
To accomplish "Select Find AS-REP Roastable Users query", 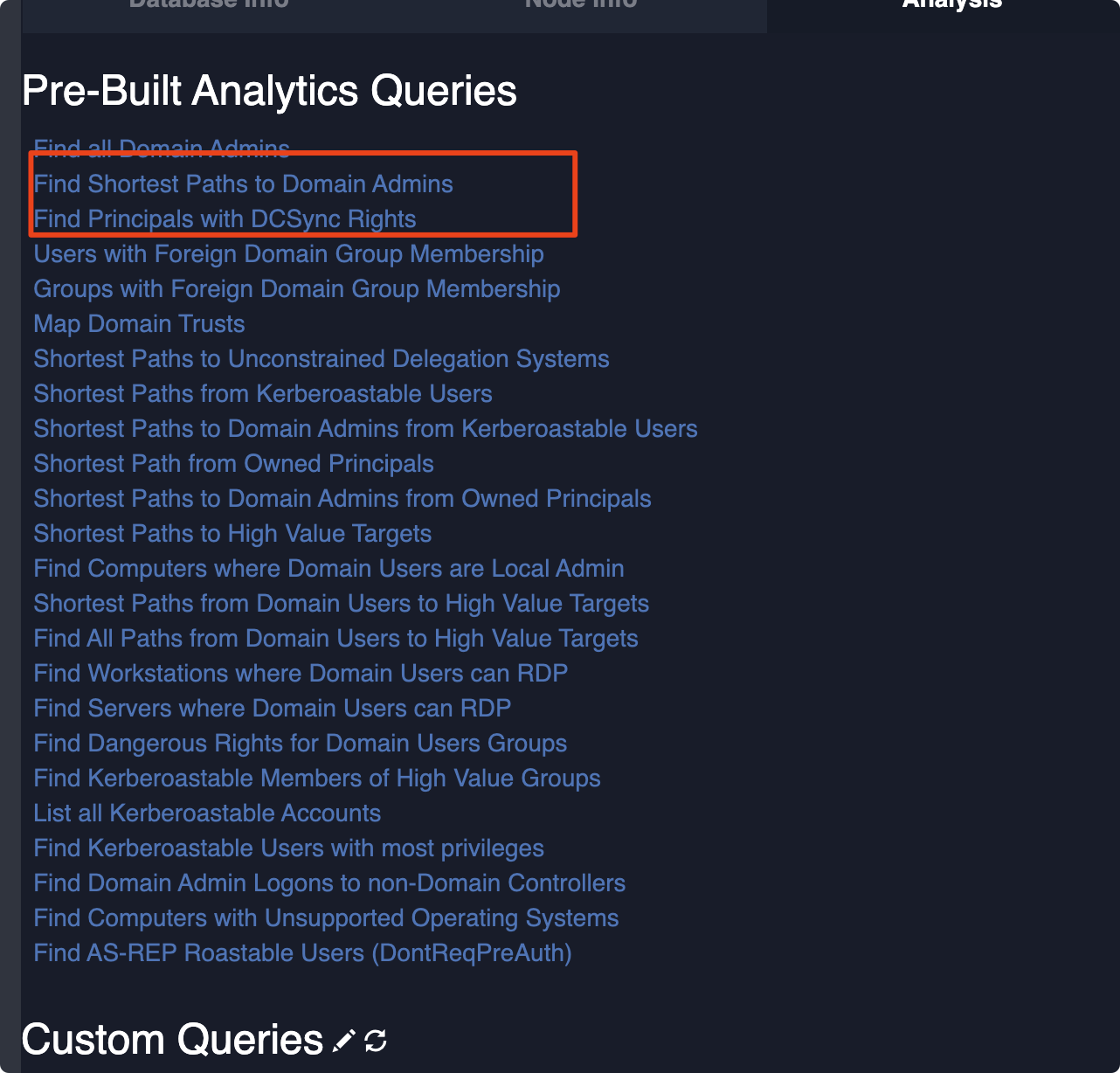I will click(302, 953).
